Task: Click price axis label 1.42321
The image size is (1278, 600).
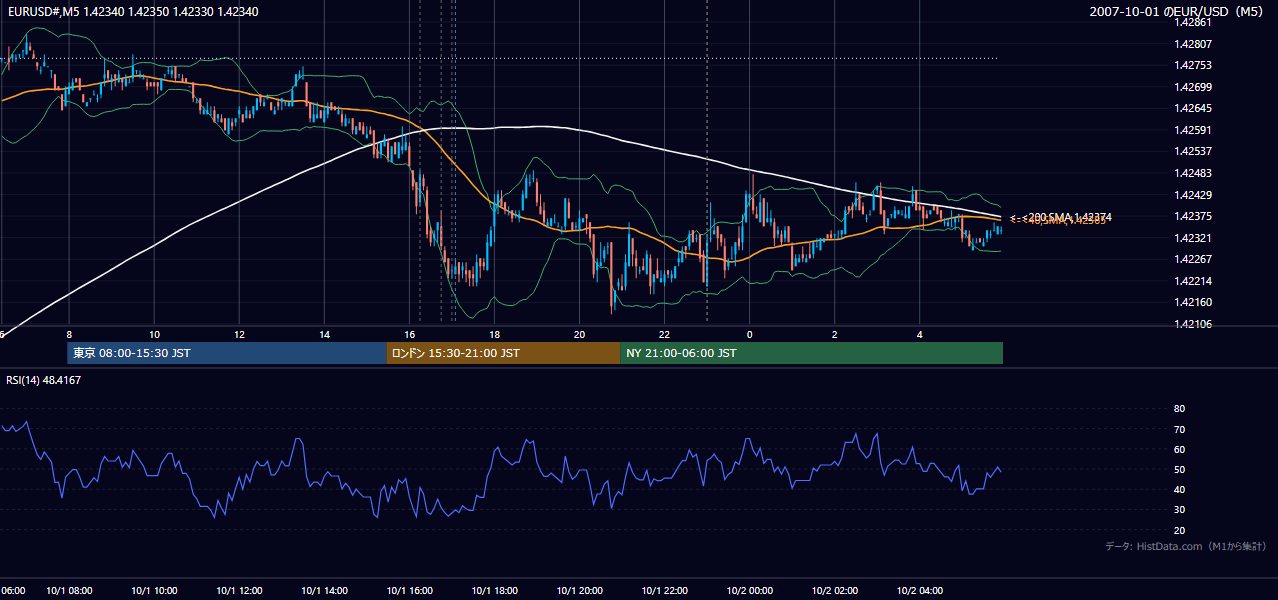Action: 1193,238
